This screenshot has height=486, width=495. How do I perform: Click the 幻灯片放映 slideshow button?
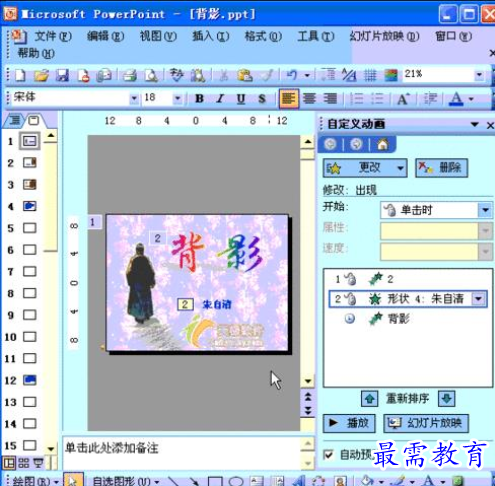point(426,423)
